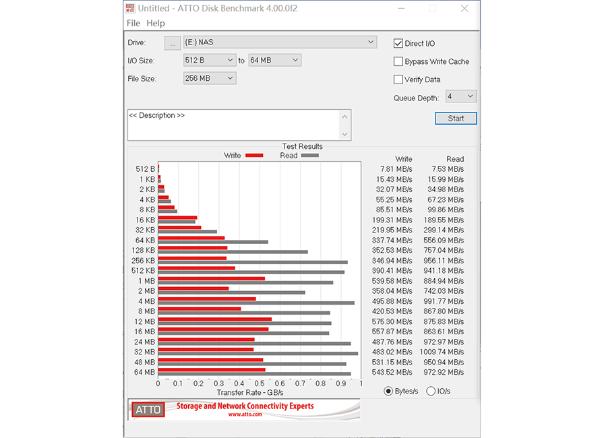Click into the Description text field
Screen dimensions: 600x438
(233, 125)
